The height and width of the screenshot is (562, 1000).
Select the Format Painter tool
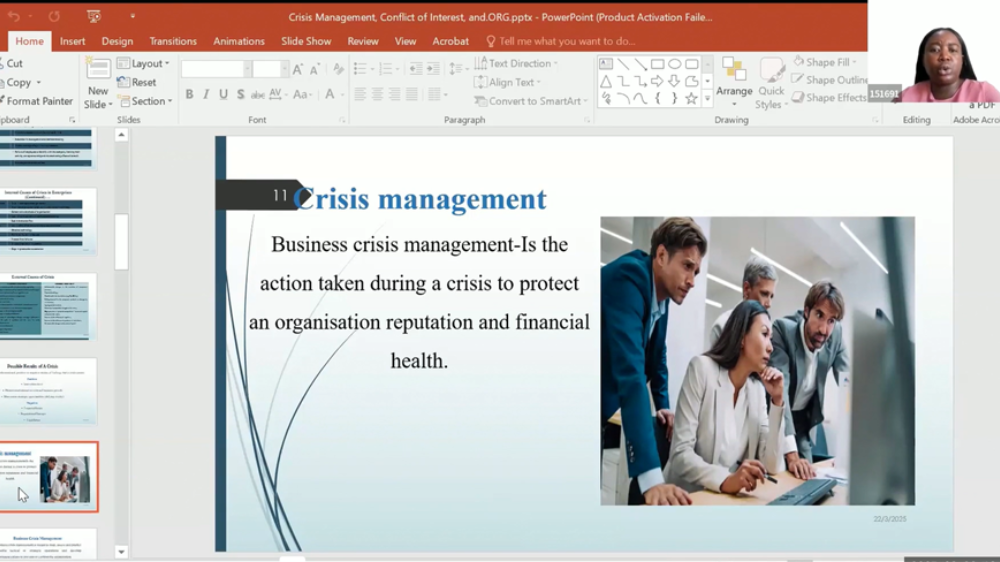click(x=36, y=101)
